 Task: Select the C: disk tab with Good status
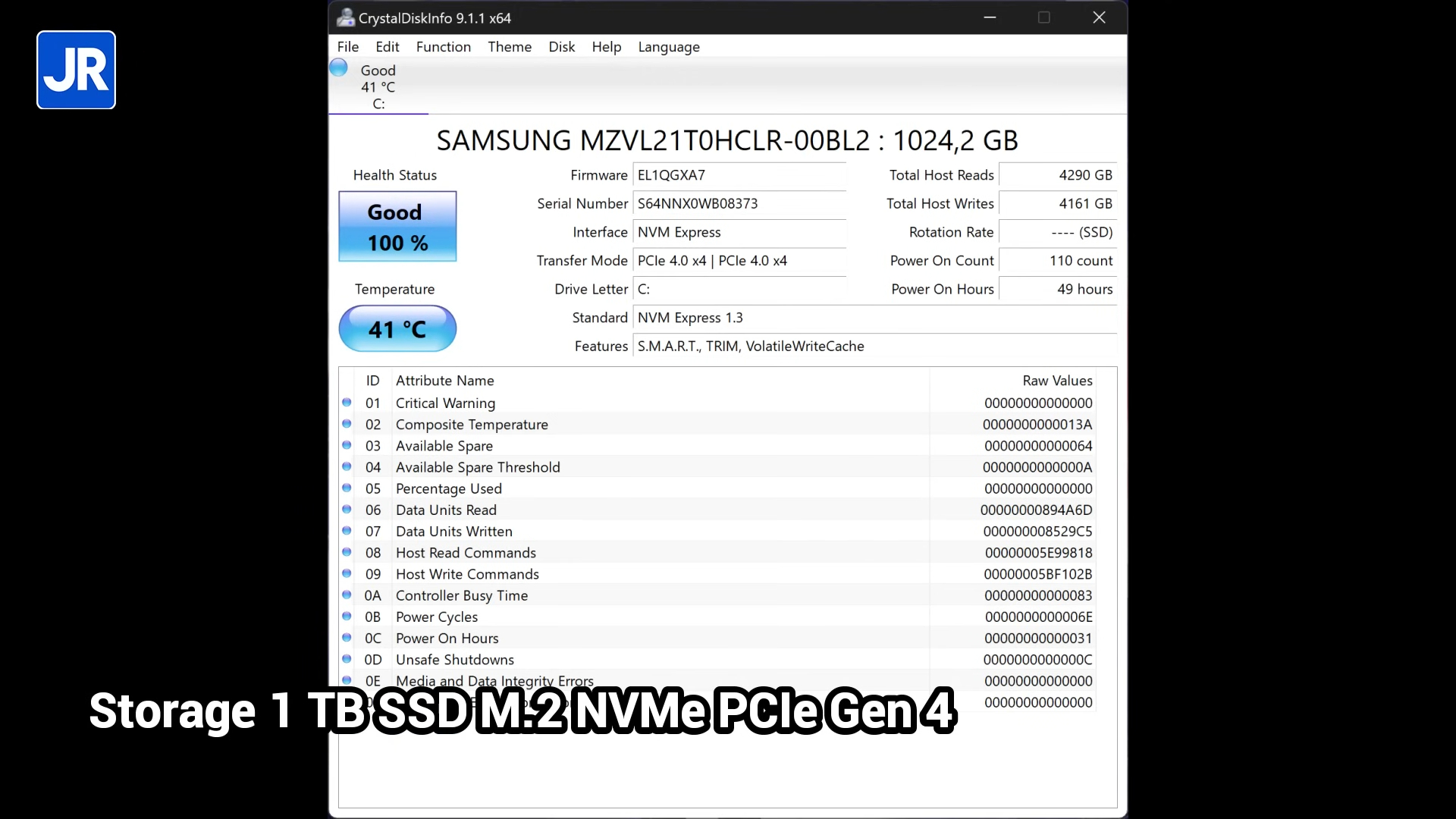[x=378, y=87]
